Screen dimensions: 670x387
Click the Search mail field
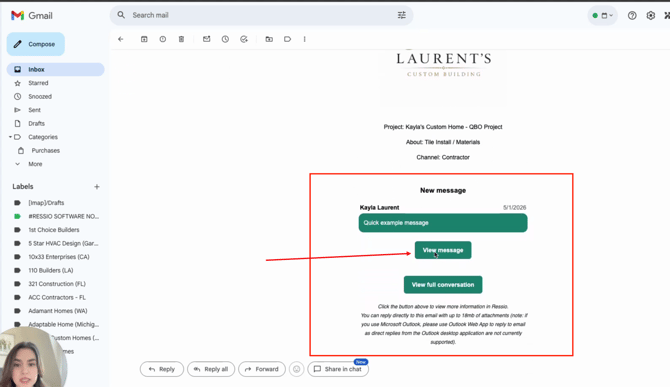pyautogui.click(x=262, y=15)
